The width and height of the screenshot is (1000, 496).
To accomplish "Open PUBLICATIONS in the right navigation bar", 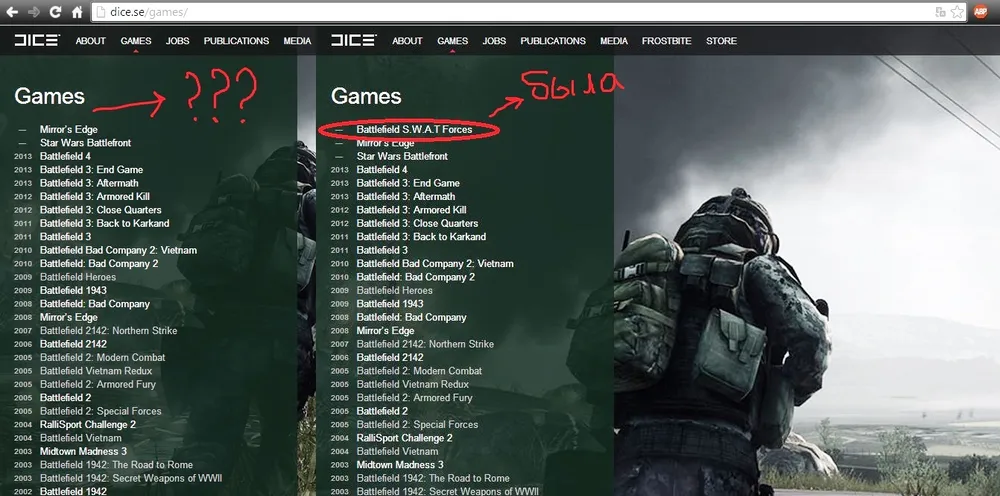I will (x=553, y=41).
